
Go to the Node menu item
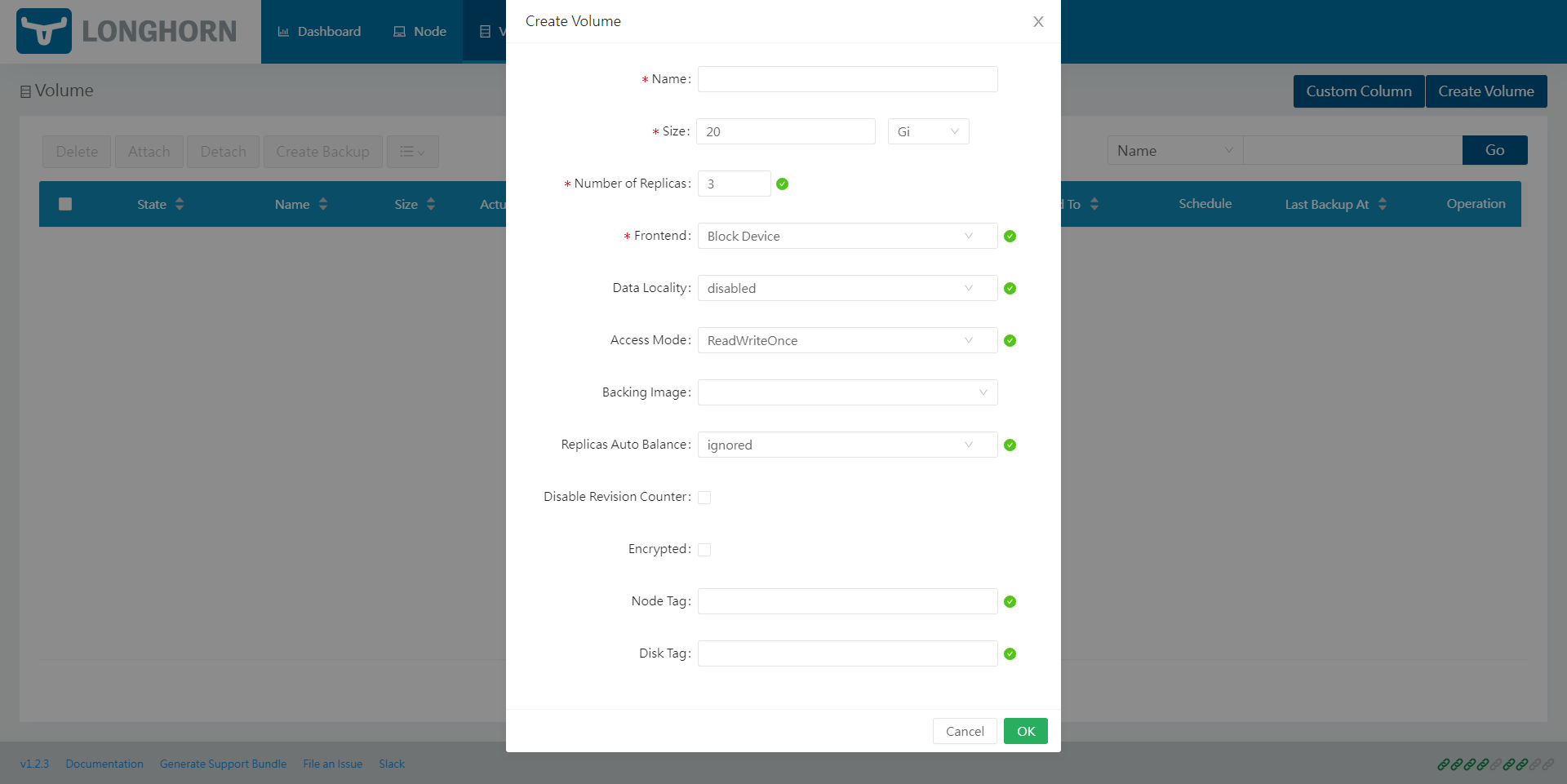tap(419, 32)
